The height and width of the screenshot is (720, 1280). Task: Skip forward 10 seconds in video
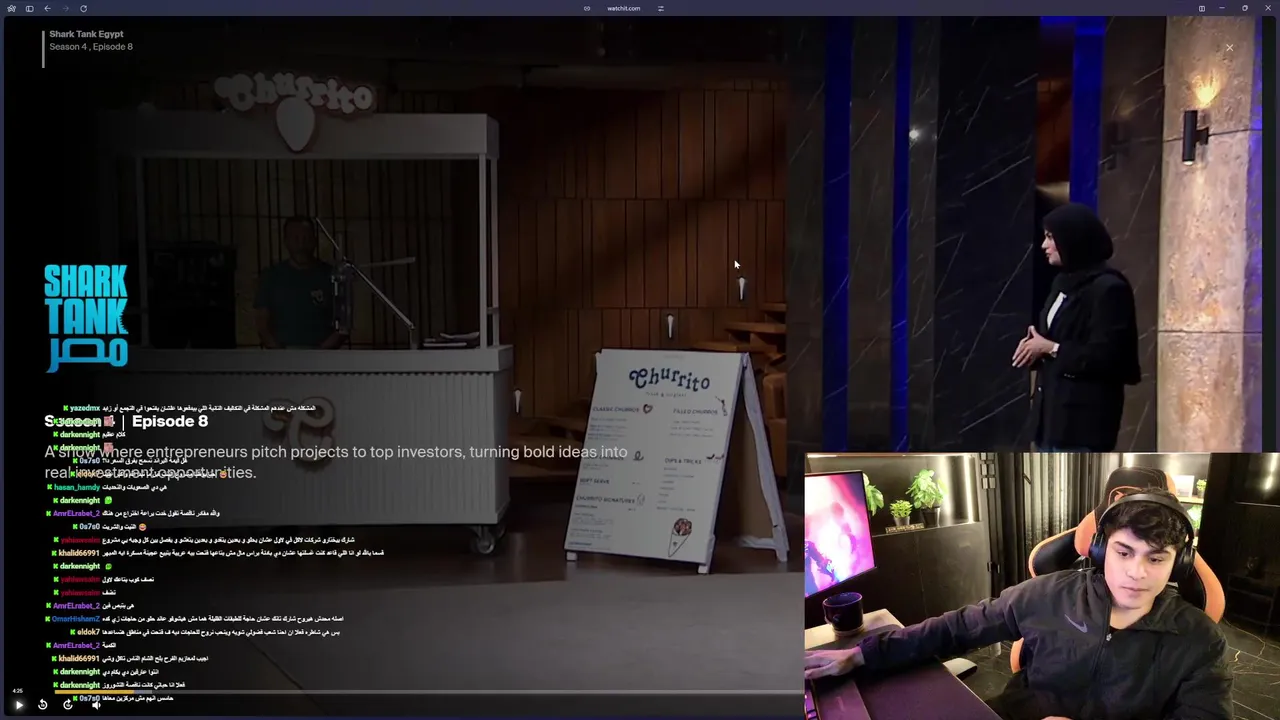[67, 705]
